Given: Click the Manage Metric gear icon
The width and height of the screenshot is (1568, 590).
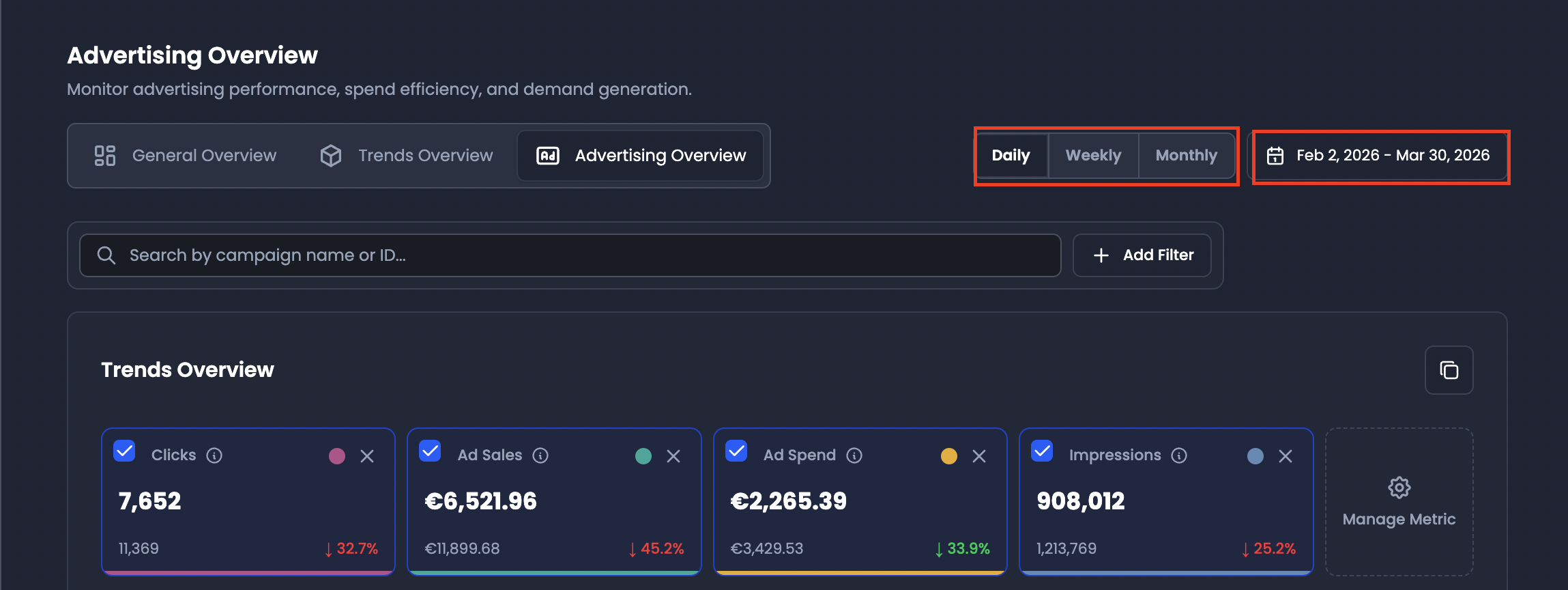Looking at the screenshot, I should pyautogui.click(x=1399, y=488).
